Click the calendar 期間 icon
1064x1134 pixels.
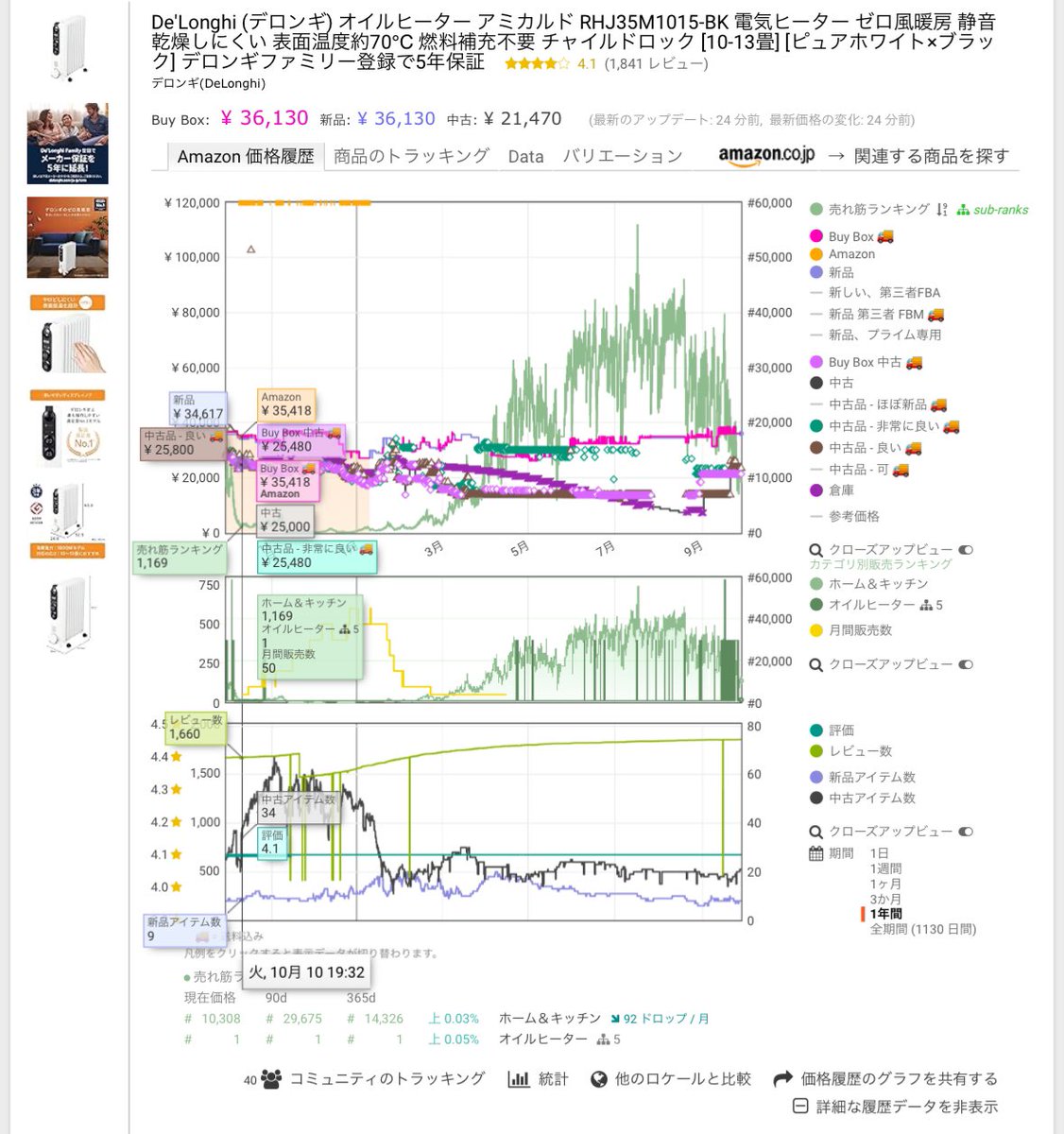point(816,853)
